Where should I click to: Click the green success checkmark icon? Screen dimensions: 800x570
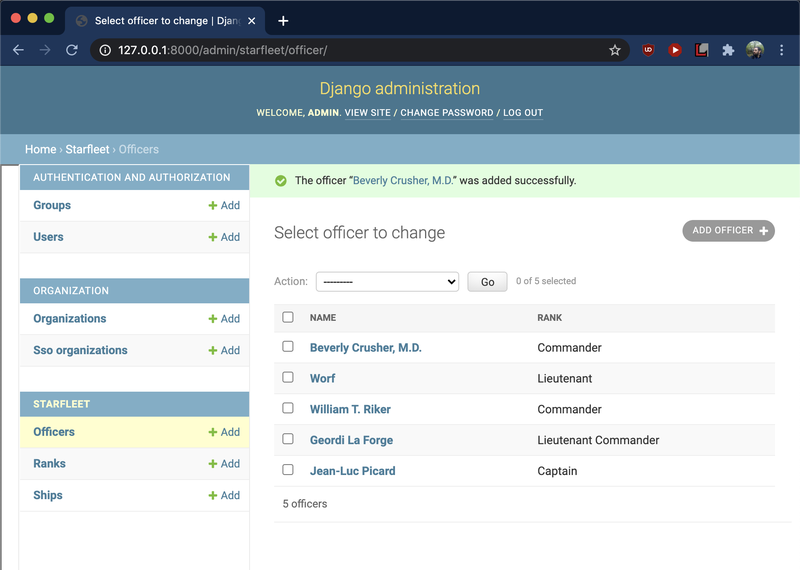[281, 181]
